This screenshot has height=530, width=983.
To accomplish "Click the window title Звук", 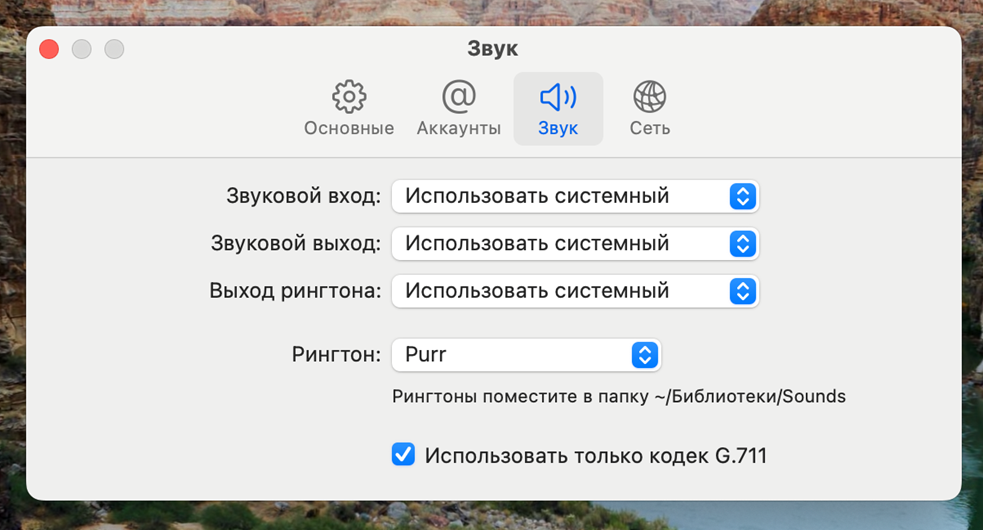I will (x=492, y=49).
